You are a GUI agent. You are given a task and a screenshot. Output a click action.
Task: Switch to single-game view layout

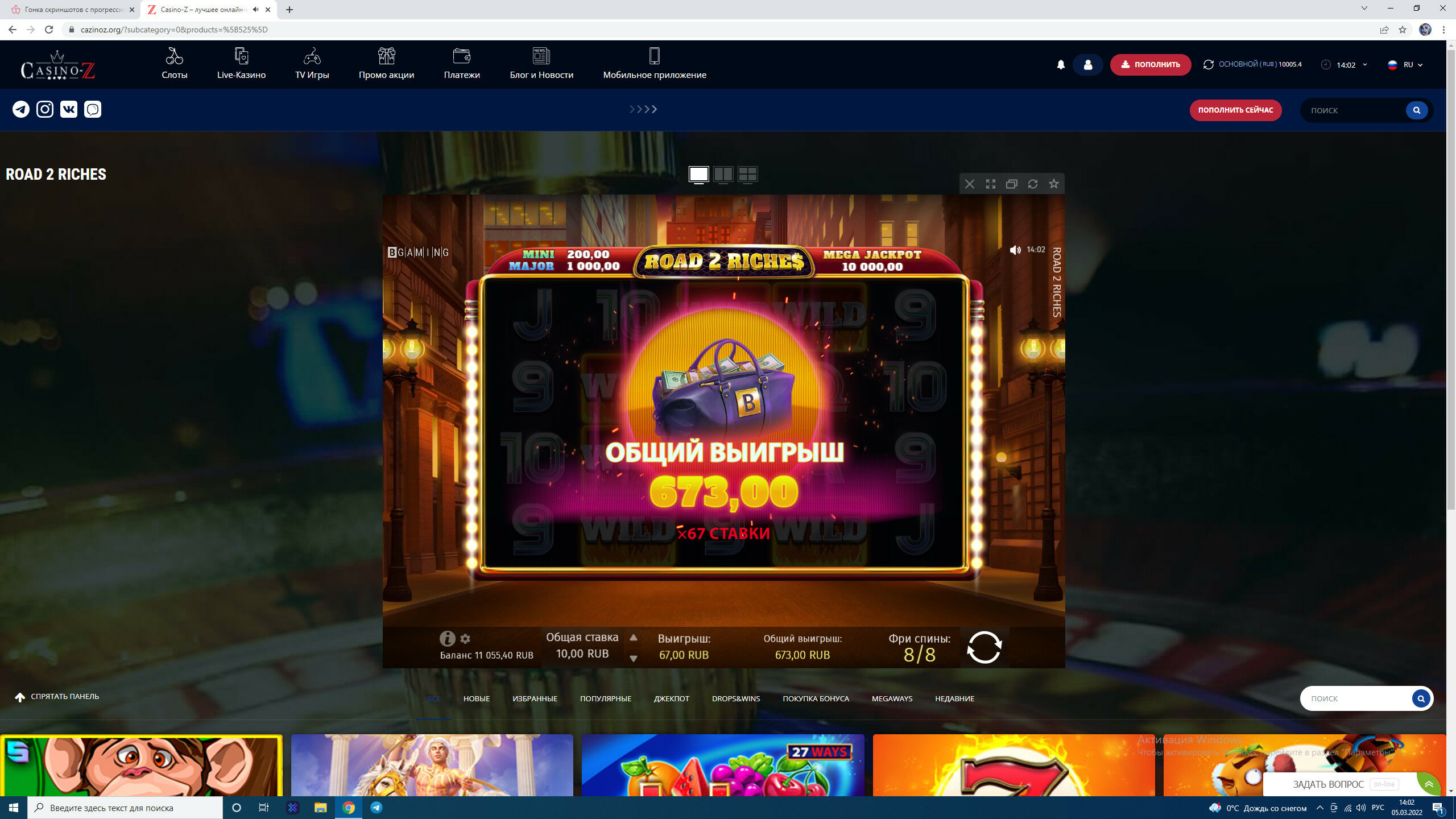[698, 174]
